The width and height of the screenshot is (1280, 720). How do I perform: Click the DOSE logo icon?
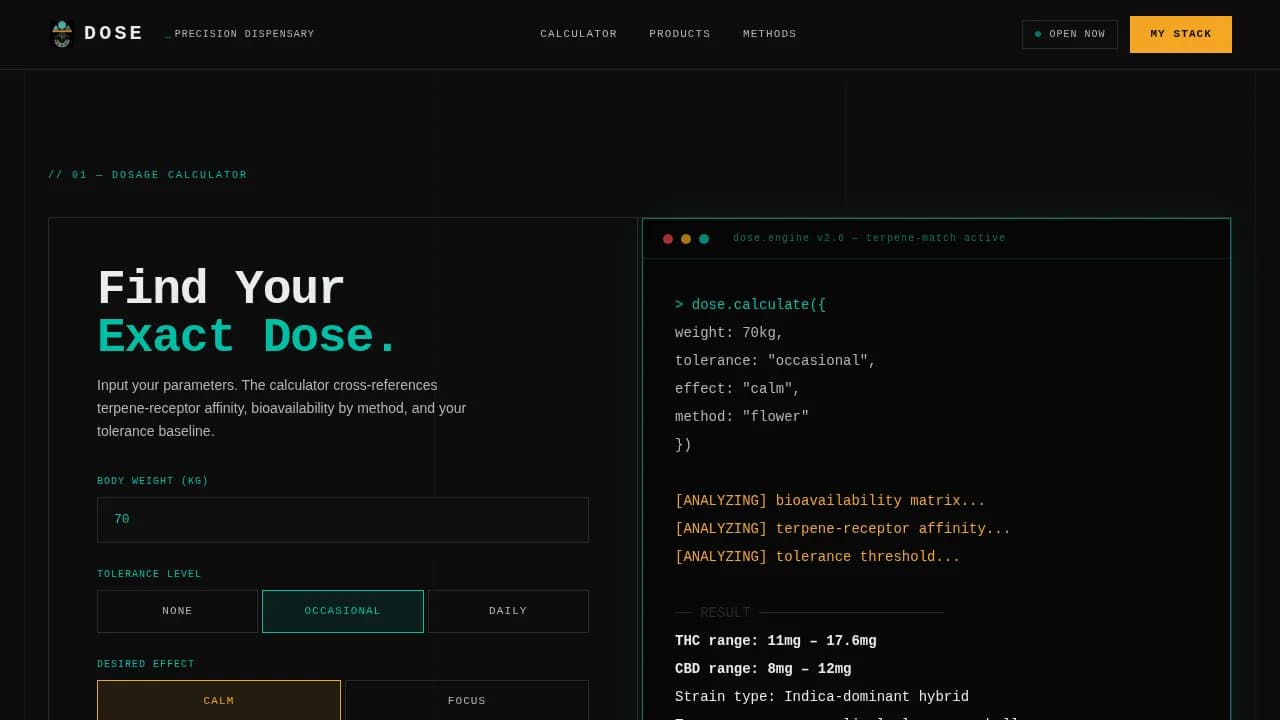[62, 34]
